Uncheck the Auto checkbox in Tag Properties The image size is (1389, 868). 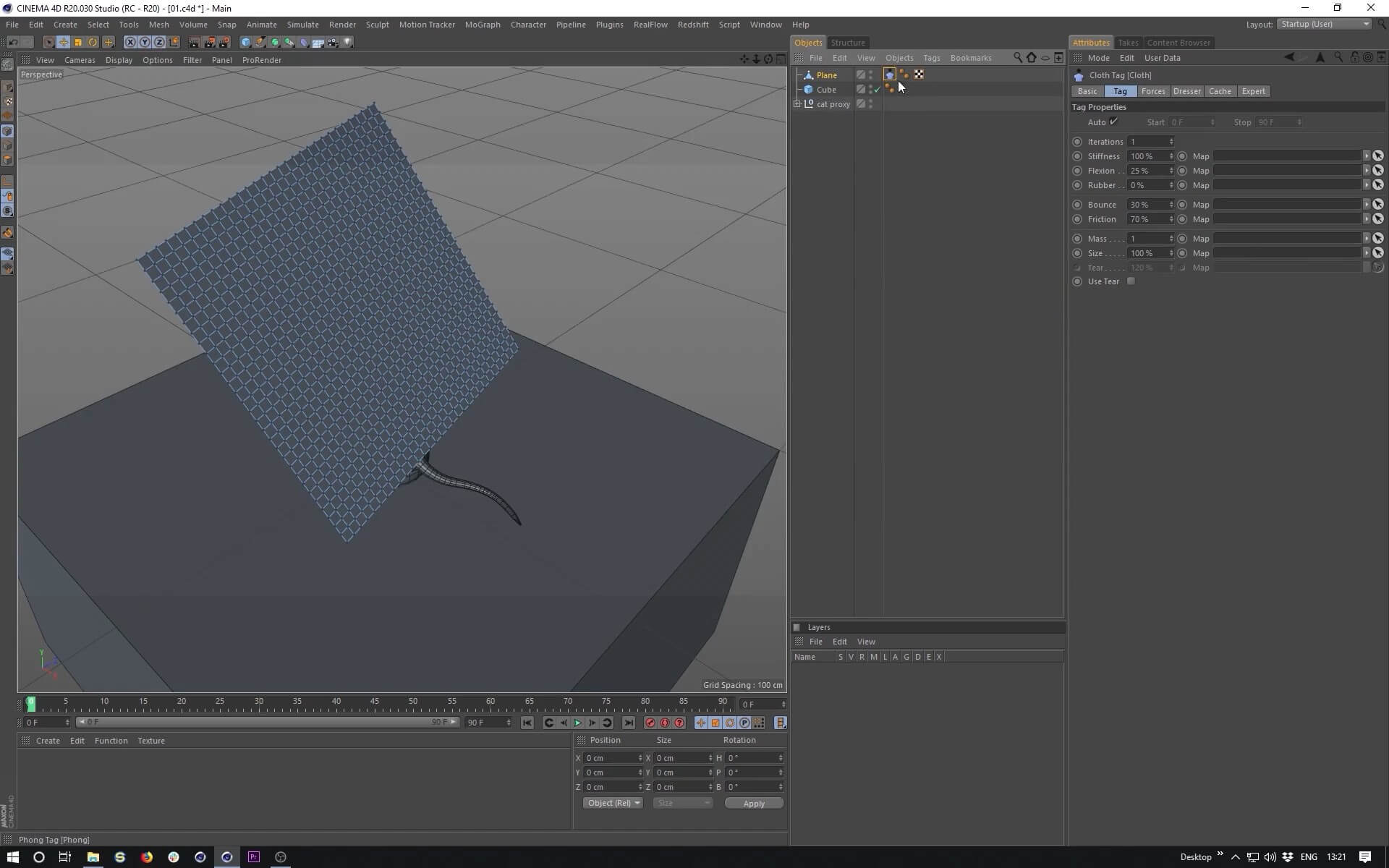click(1114, 122)
